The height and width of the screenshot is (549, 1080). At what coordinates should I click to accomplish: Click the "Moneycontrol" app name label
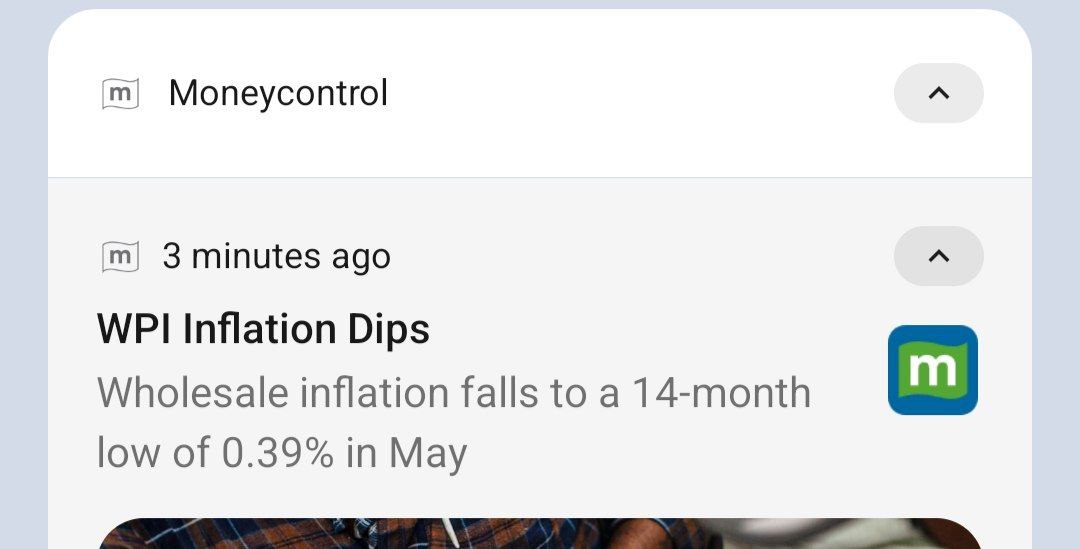[x=278, y=94]
